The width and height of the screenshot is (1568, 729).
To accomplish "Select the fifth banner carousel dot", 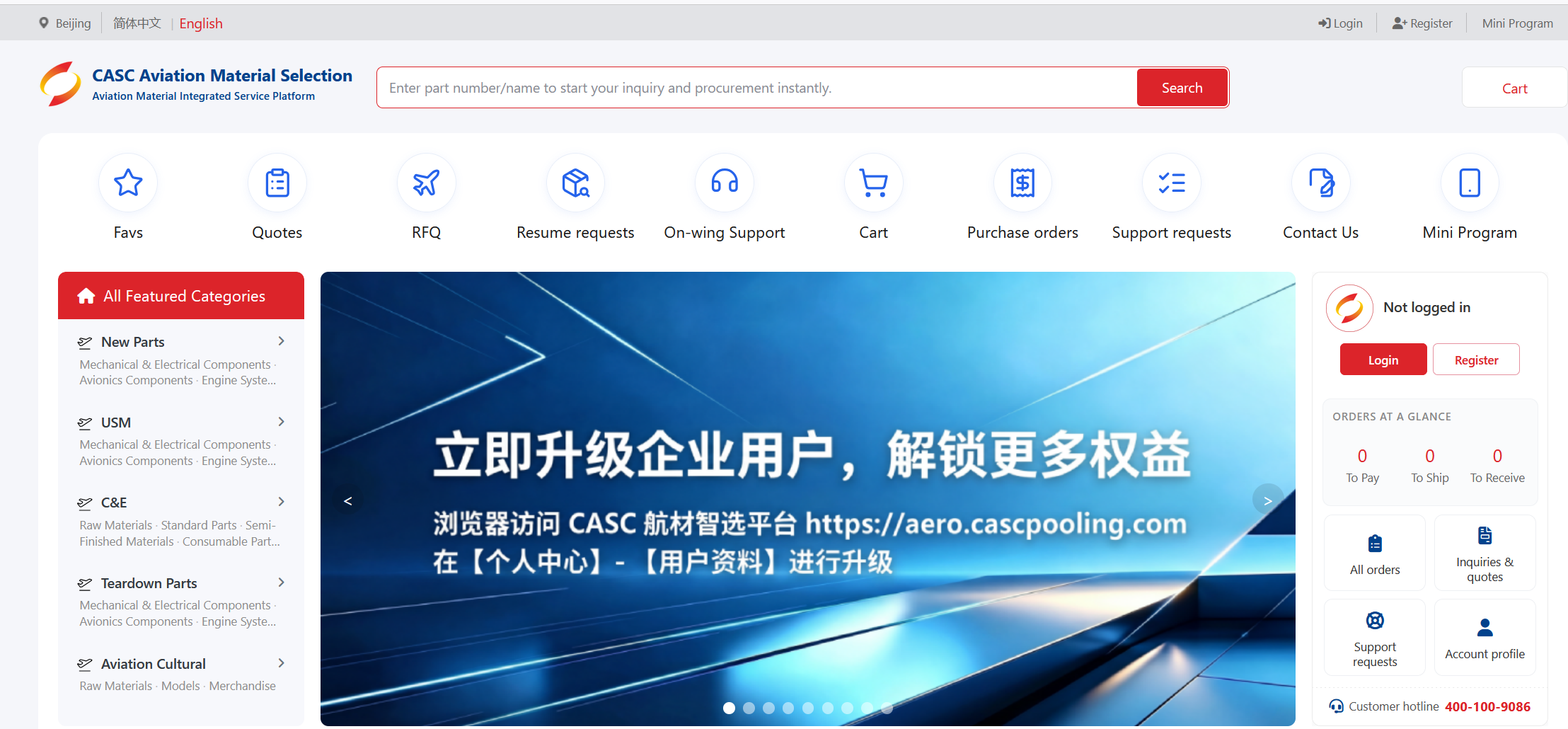I will pyautogui.click(x=808, y=708).
